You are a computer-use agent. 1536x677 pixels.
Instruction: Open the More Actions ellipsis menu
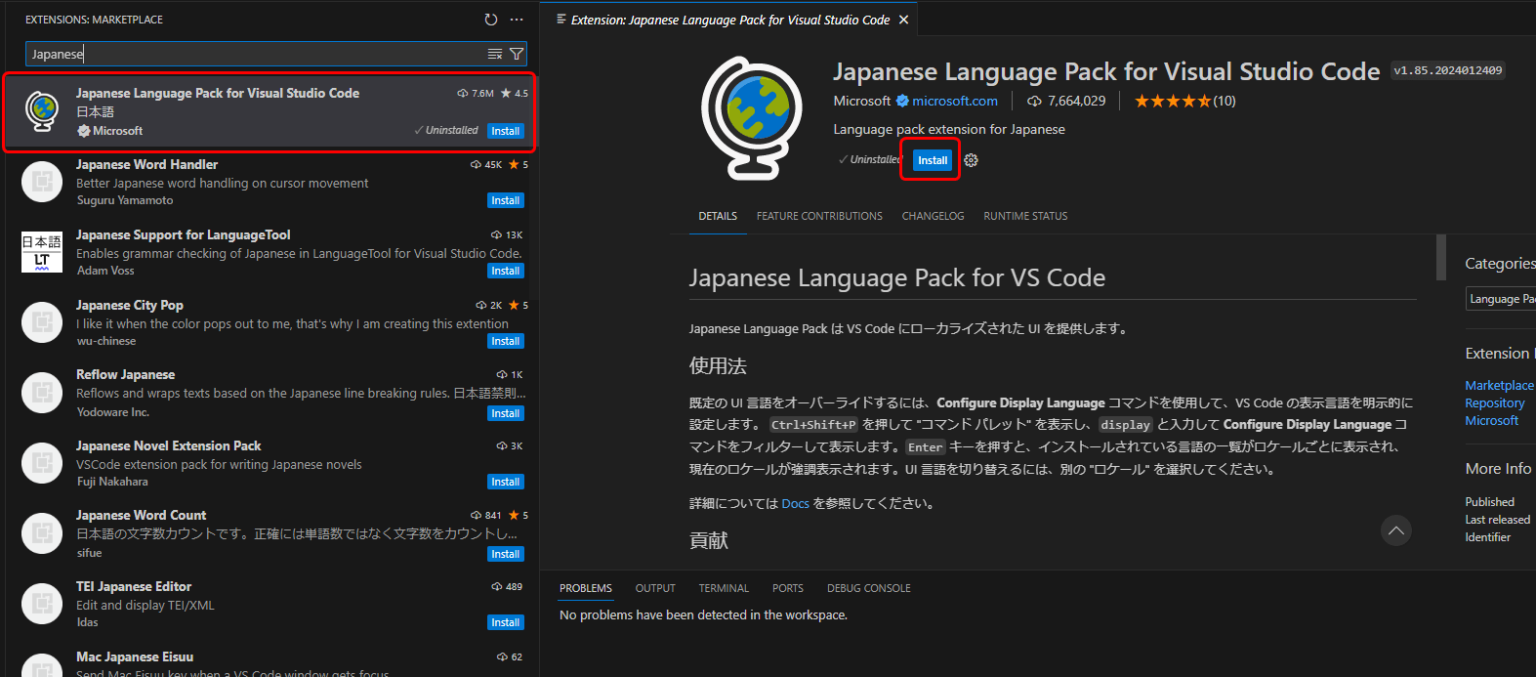pos(516,19)
